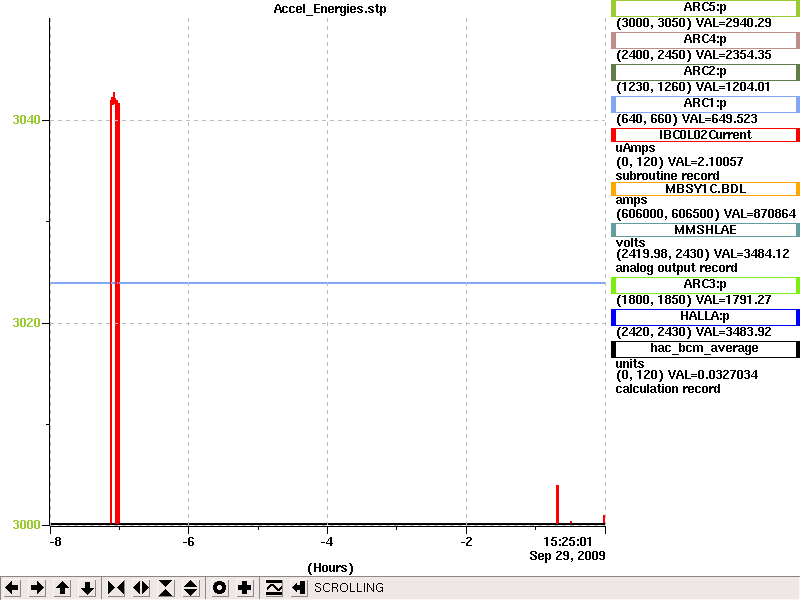The width and height of the screenshot is (800, 600).
Task: Click the plus toolbar icon
Action: tap(244, 588)
